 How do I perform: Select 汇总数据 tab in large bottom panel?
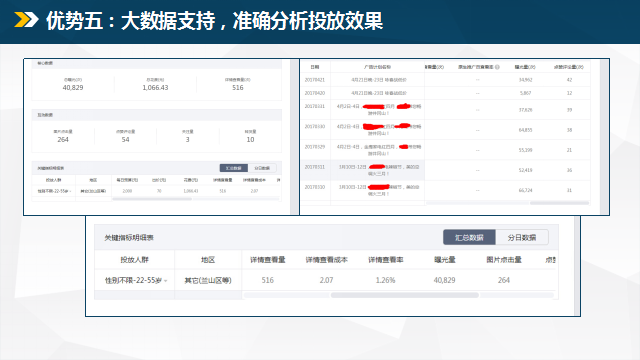pos(469,238)
